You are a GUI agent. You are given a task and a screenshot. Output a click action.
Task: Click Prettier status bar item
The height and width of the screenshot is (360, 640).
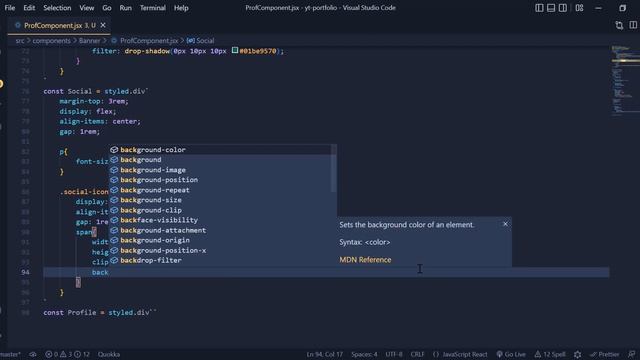tap(604, 354)
